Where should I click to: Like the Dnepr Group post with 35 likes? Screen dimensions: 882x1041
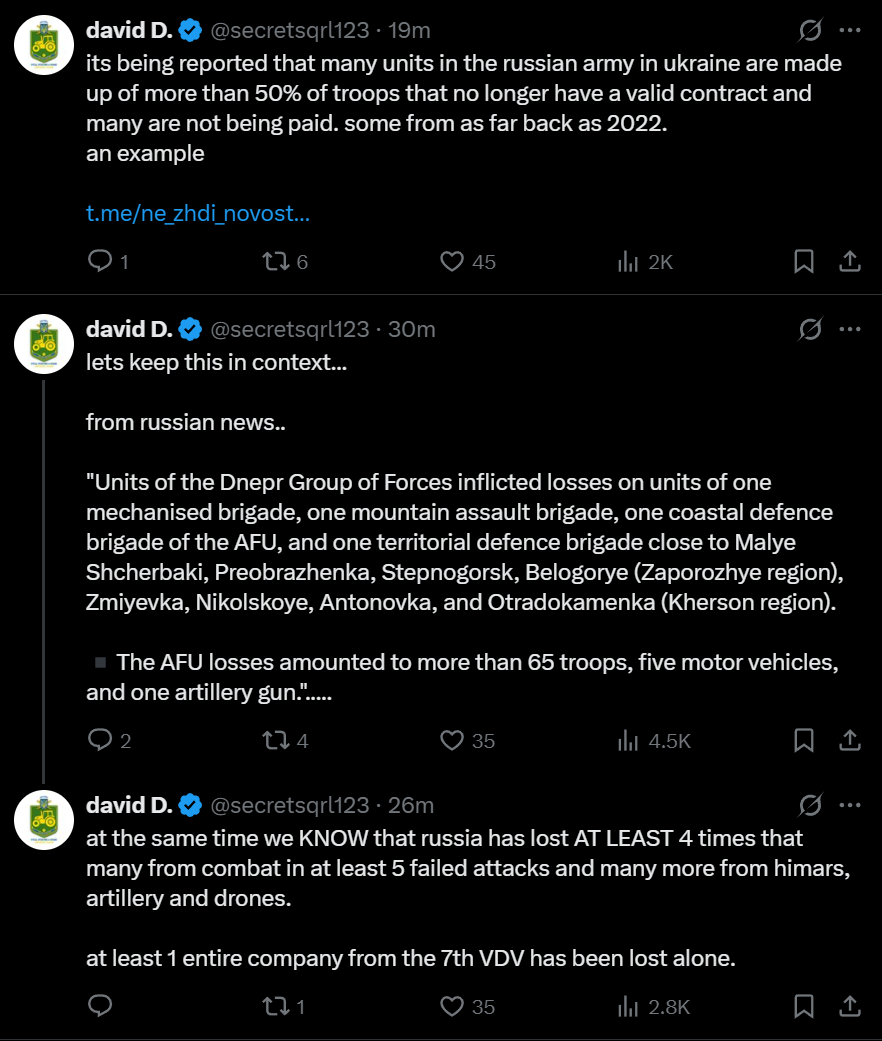pyautogui.click(x=452, y=740)
